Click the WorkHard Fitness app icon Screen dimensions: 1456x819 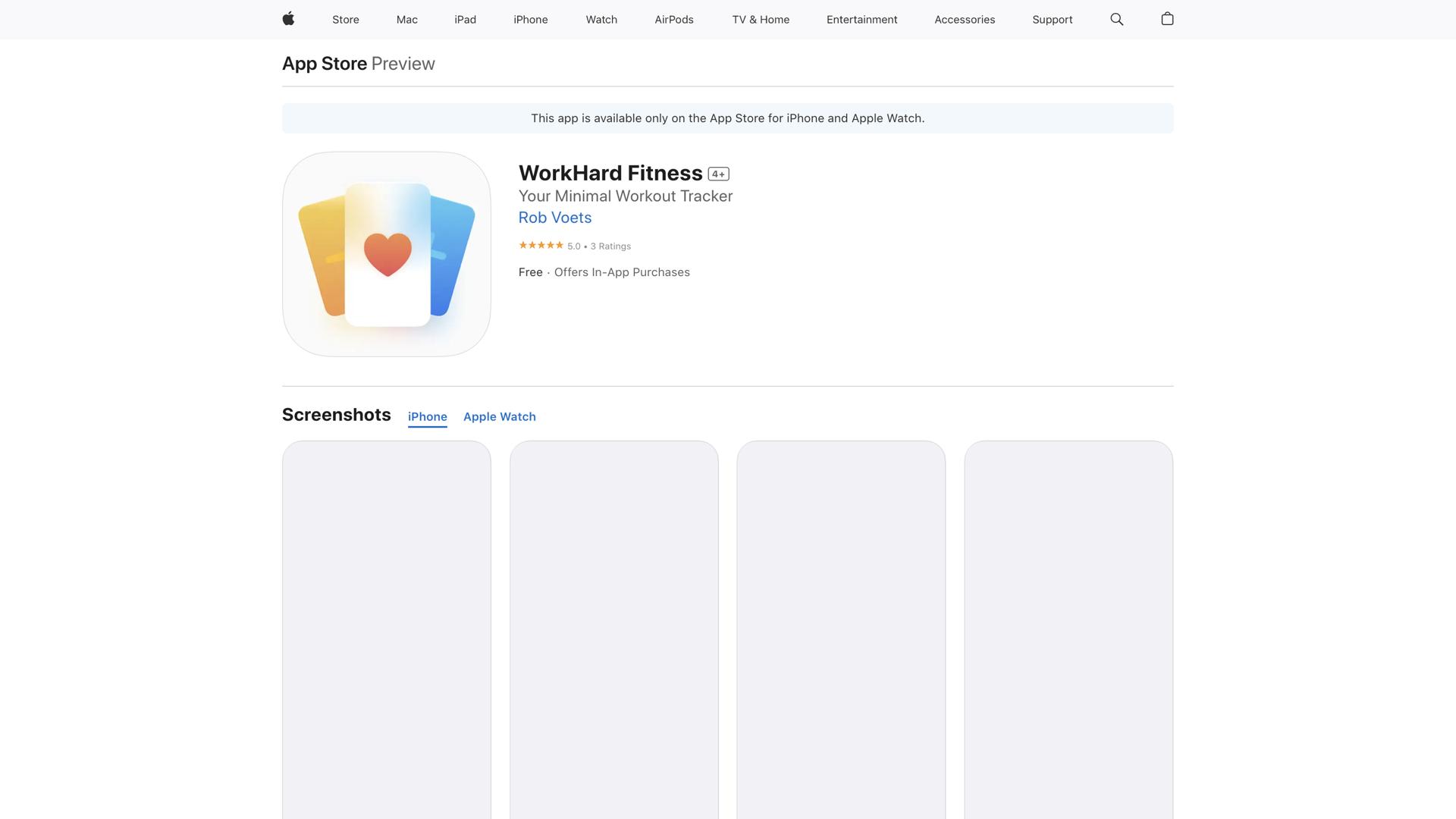coord(387,254)
